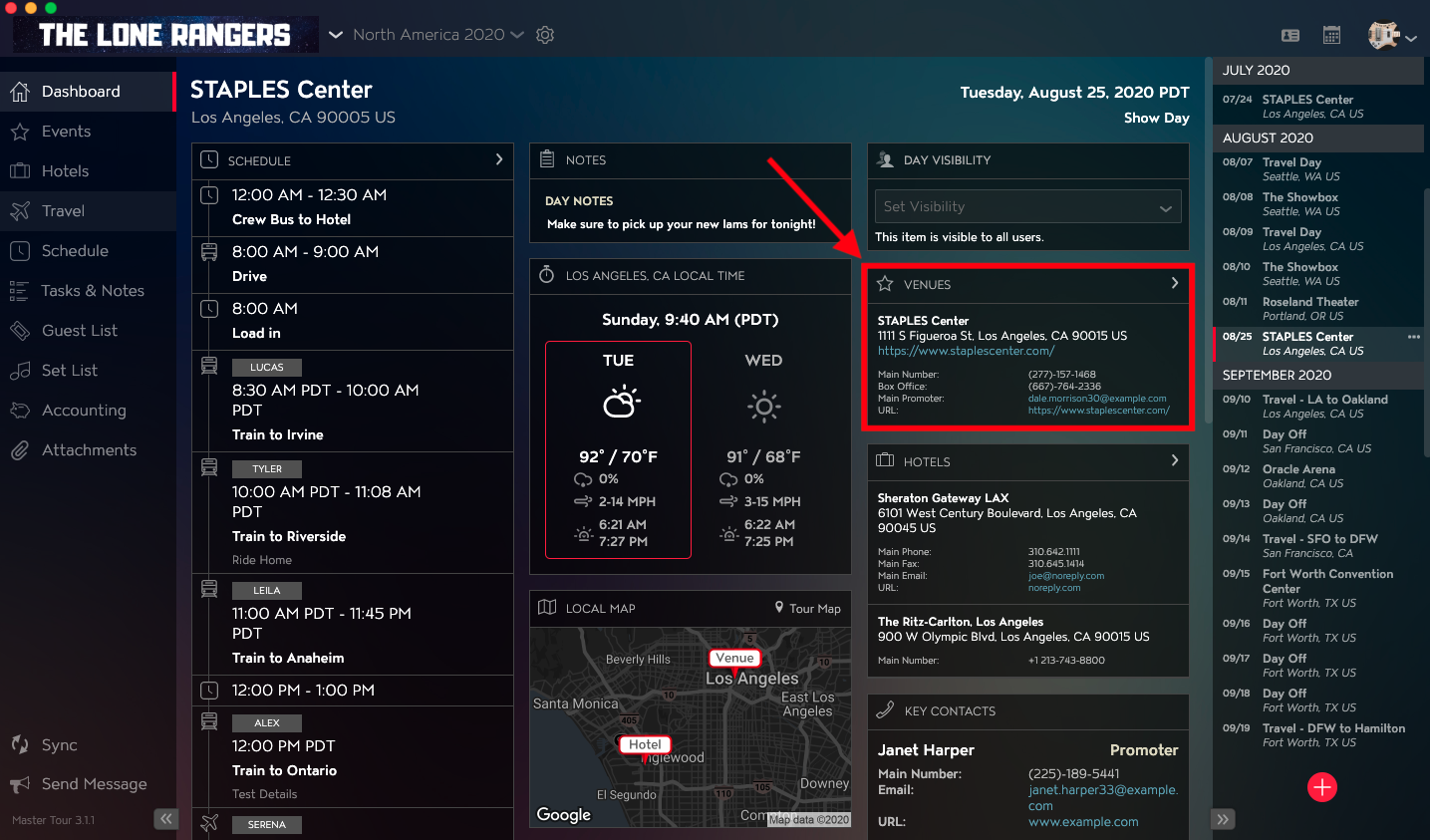The width and height of the screenshot is (1430, 840).
Task: Open the user avatar menu
Action: coord(1392,35)
